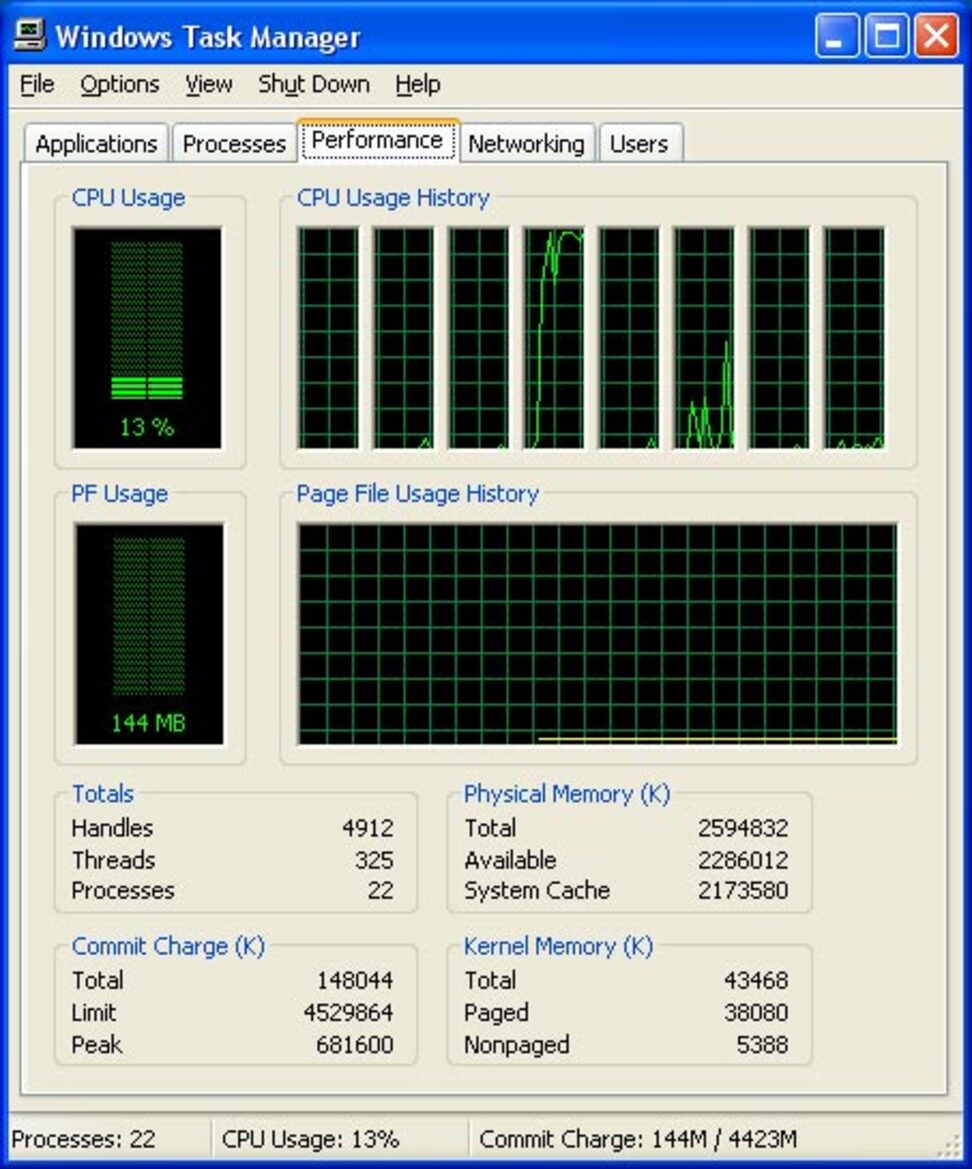The width and height of the screenshot is (972, 1169).
Task: Click the 'Totals' group label
Action: click(x=103, y=793)
